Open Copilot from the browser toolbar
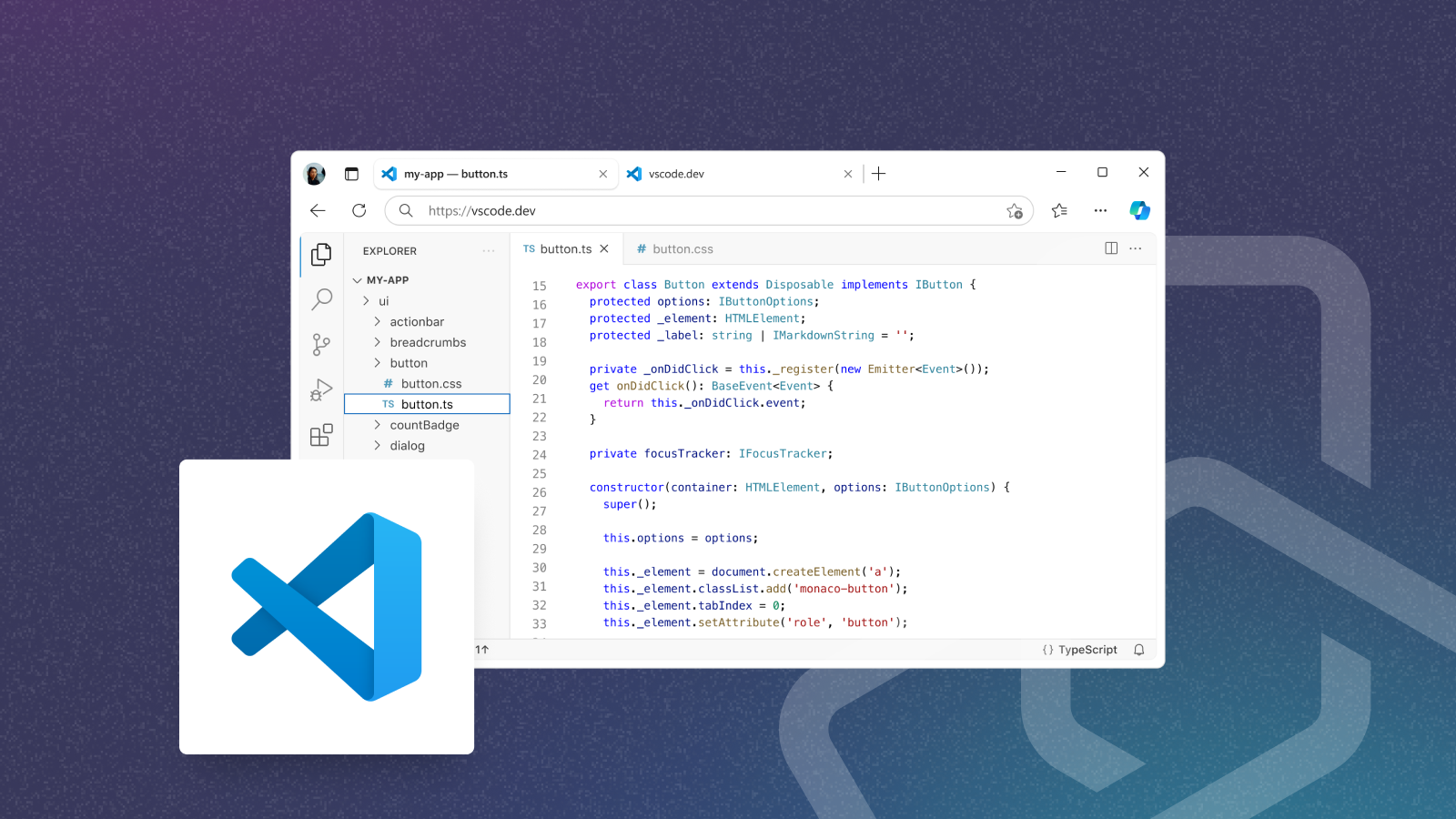The height and width of the screenshot is (819, 1456). (x=1139, y=210)
